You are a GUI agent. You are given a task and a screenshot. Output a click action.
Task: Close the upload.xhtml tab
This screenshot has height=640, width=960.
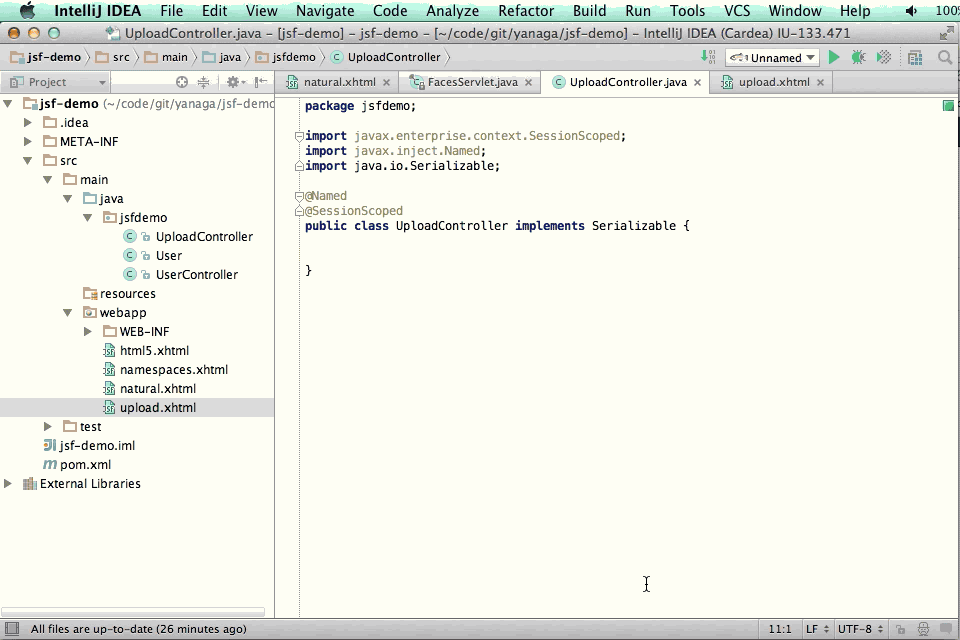820,83
